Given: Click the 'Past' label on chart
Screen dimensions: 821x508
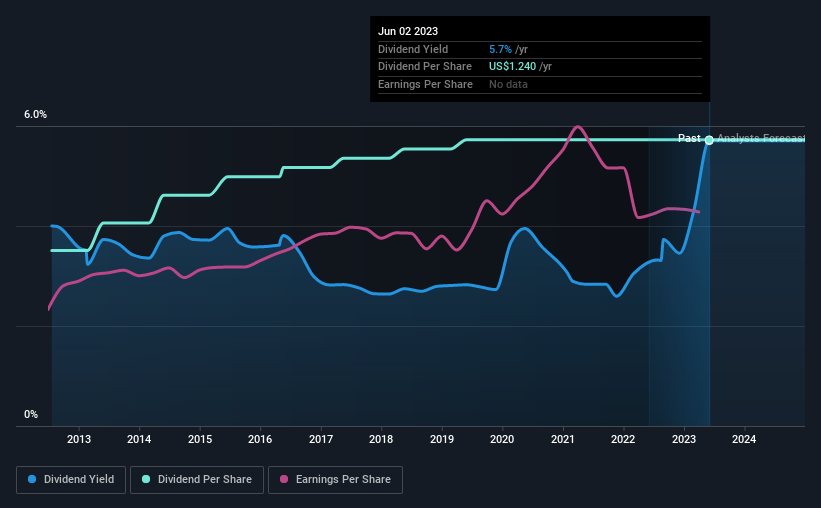Looking at the screenshot, I should (x=689, y=138).
